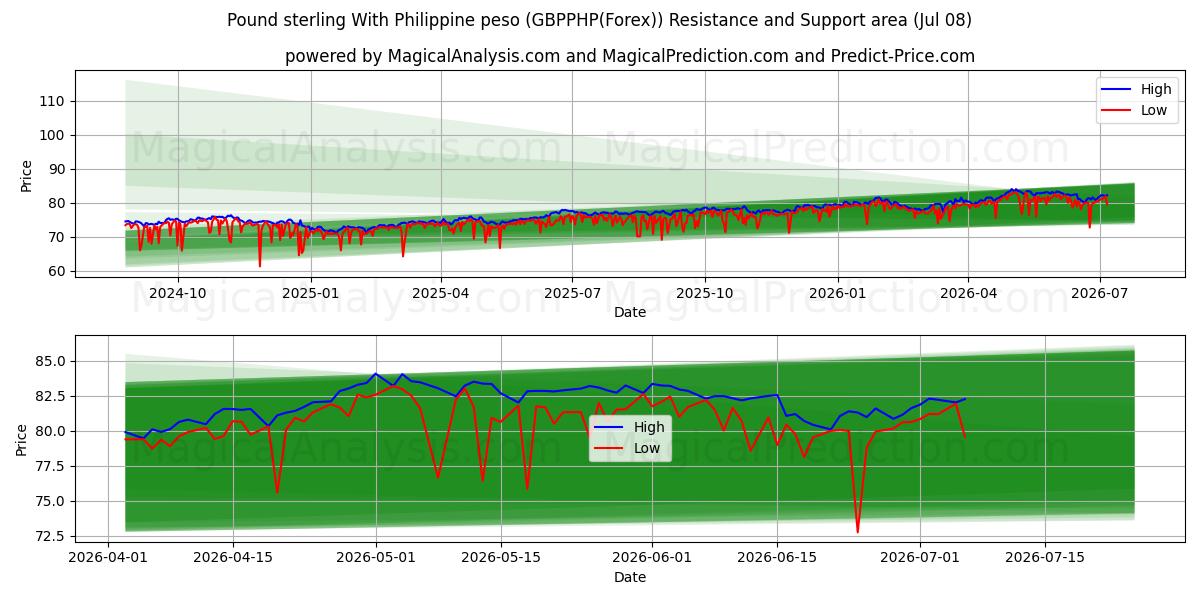This screenshot has height=600, width=1200.
Task: Click the '77.5' tick on bottom chart
Action: pos(51,466)
